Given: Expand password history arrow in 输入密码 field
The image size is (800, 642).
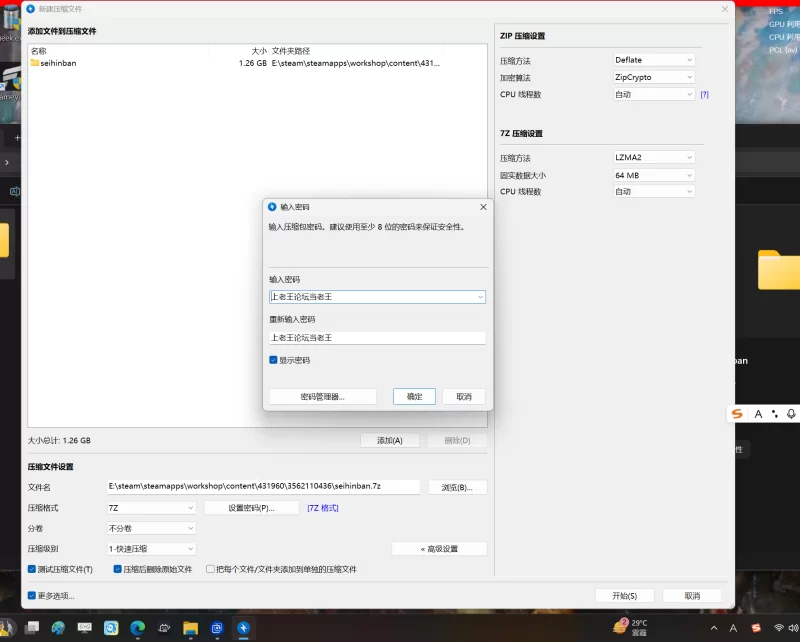Looking at the screenshot, I should pos(480,297).
